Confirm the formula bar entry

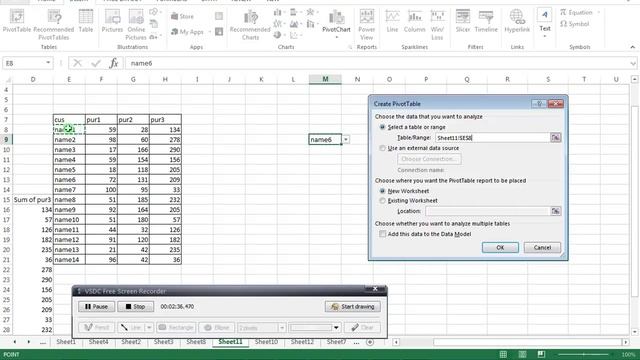click(96, 63)
